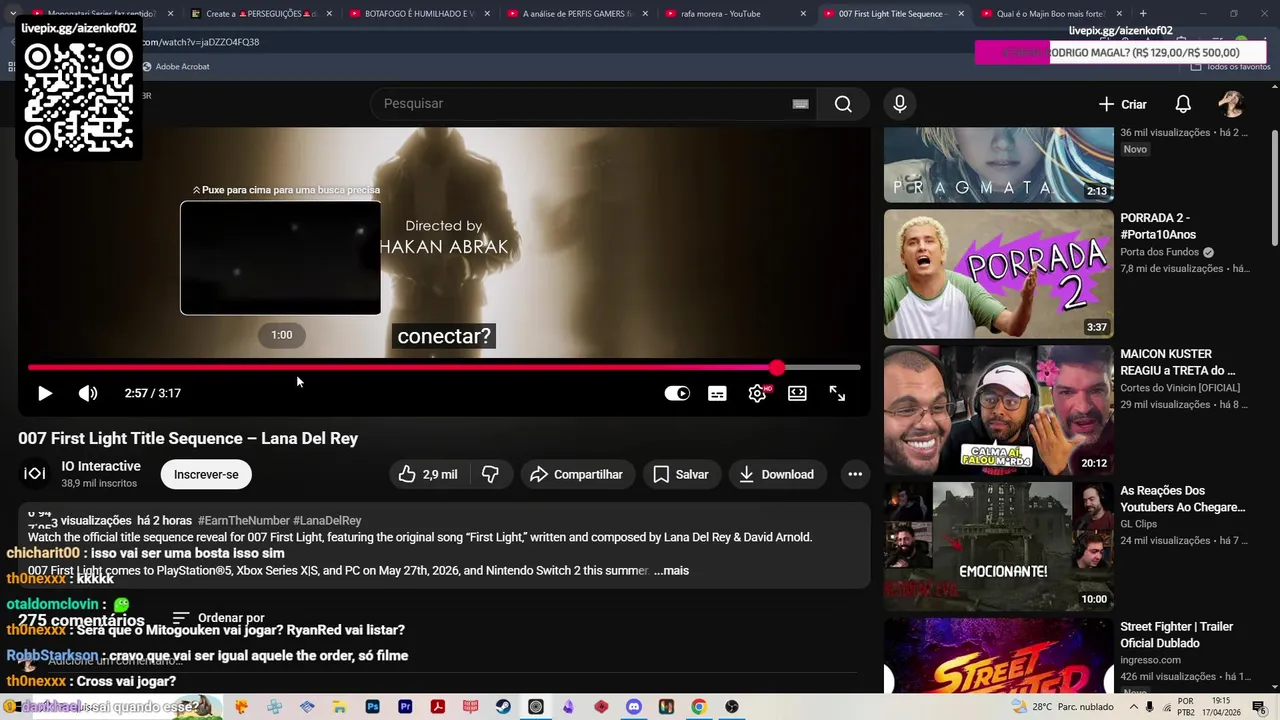Play the paused video
This screenshot has height=720, width=1280.
(x=45, y=393)
